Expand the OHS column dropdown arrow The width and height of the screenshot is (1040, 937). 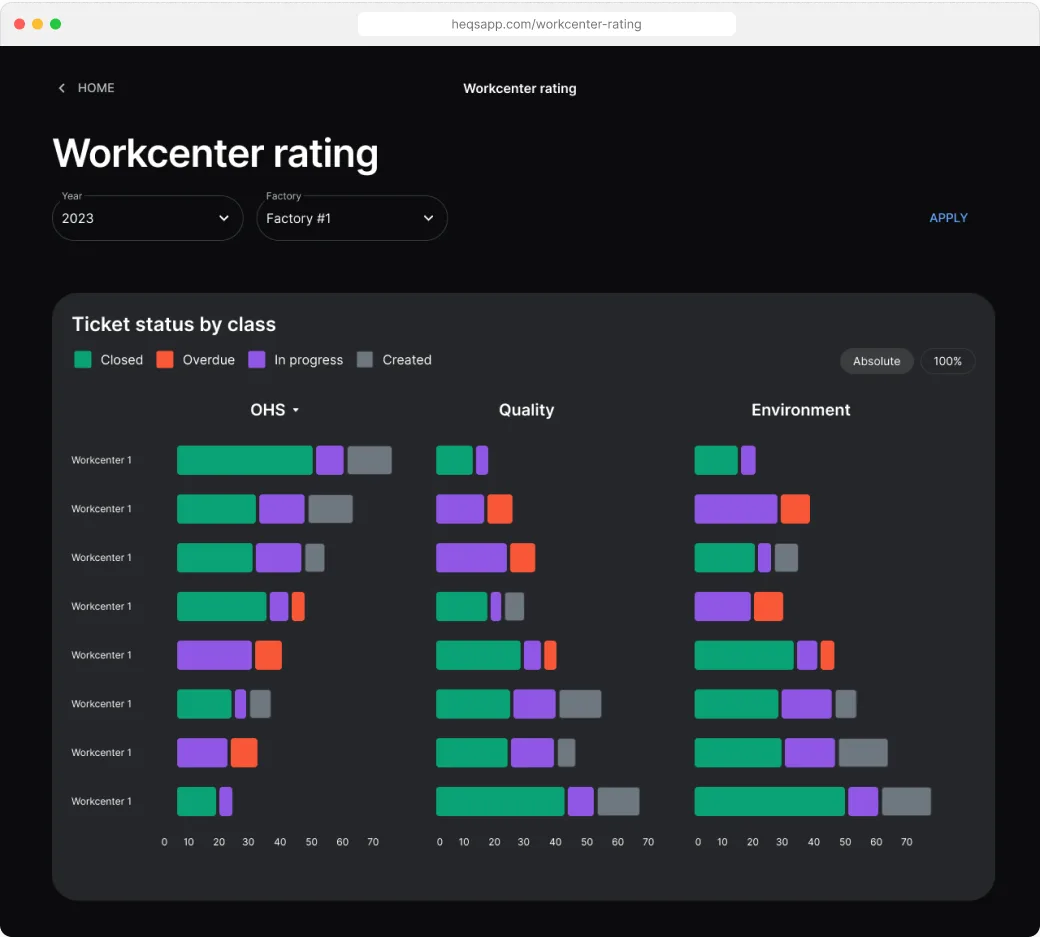296,410
